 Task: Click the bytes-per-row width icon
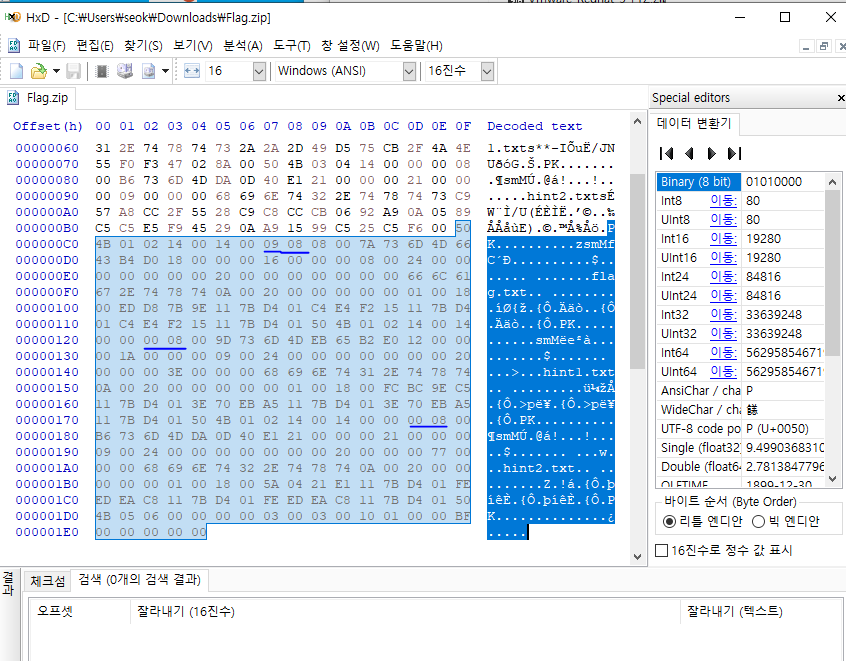click(192, 71)
